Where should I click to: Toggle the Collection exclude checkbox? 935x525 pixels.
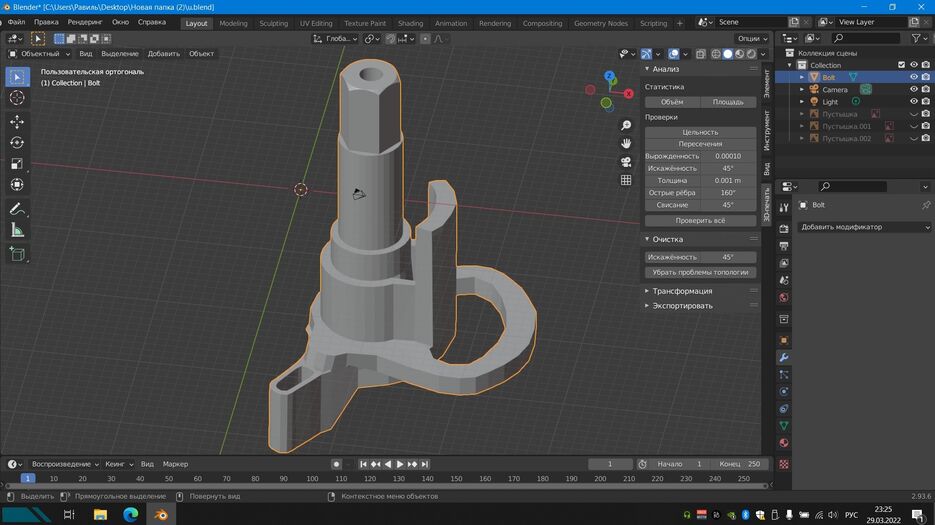(902, 65)
